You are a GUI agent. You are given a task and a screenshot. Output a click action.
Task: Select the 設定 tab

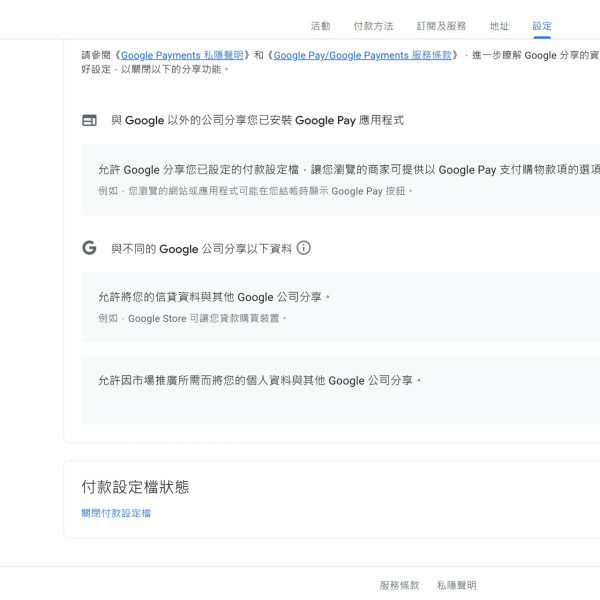pyautogui.click(x=542, y=26)
